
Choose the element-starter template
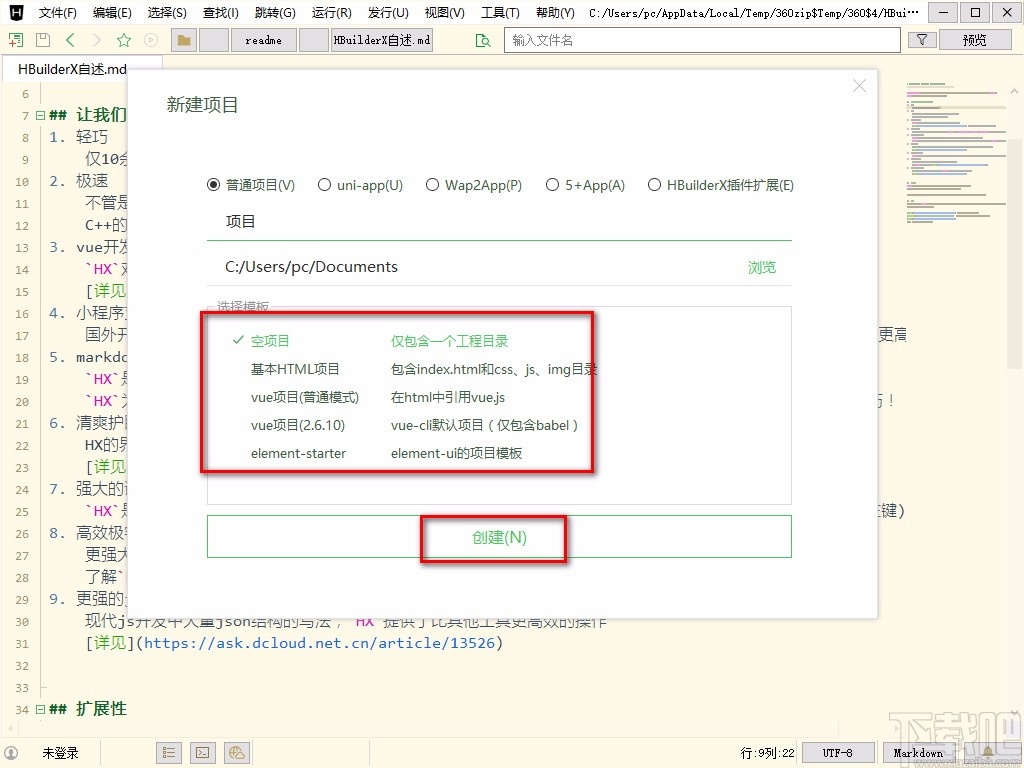[298, 453]
